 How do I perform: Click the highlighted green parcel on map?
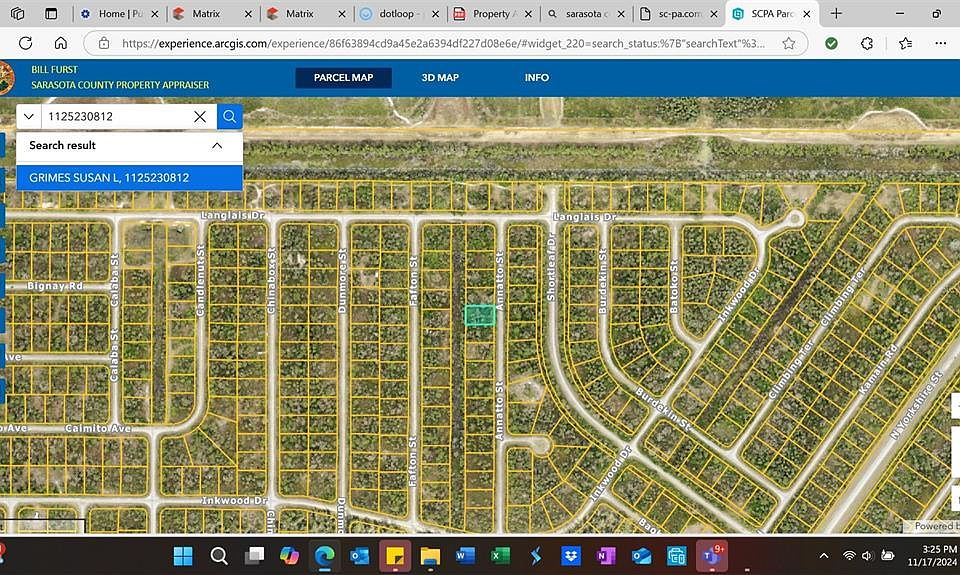pyautogui.click(x=480, y=315)
